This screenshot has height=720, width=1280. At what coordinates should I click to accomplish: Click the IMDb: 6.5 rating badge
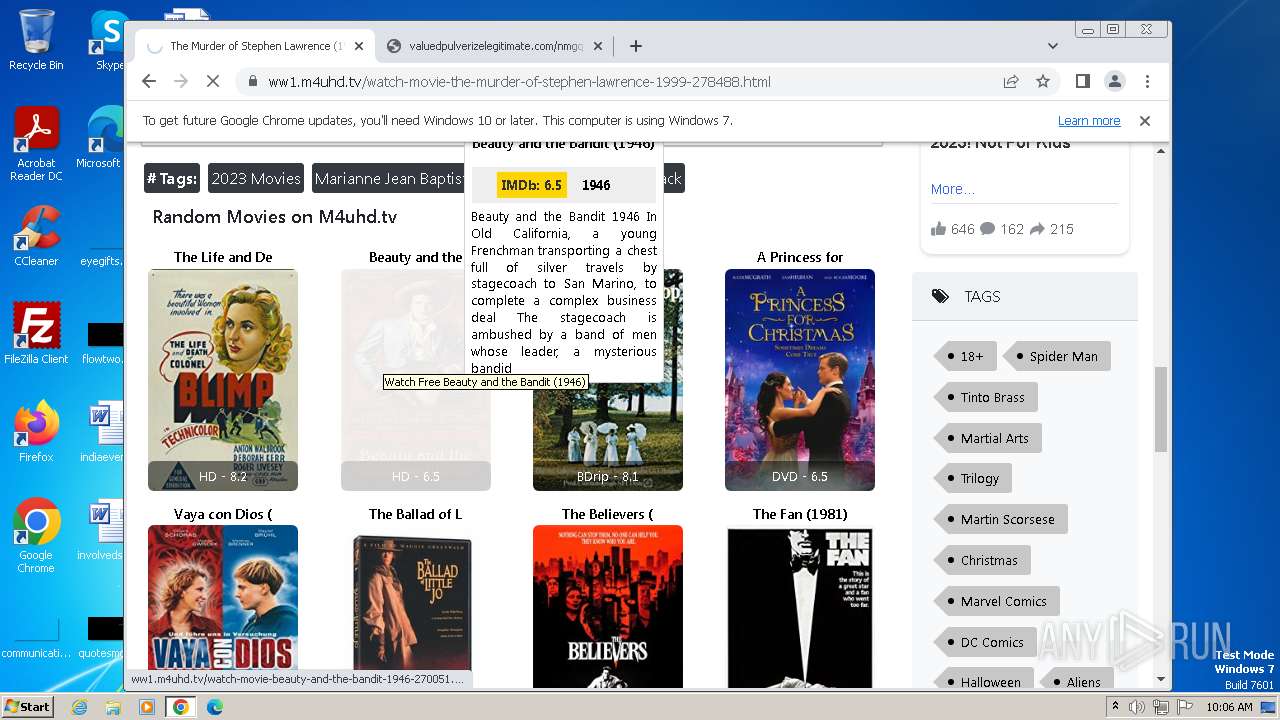532,185
